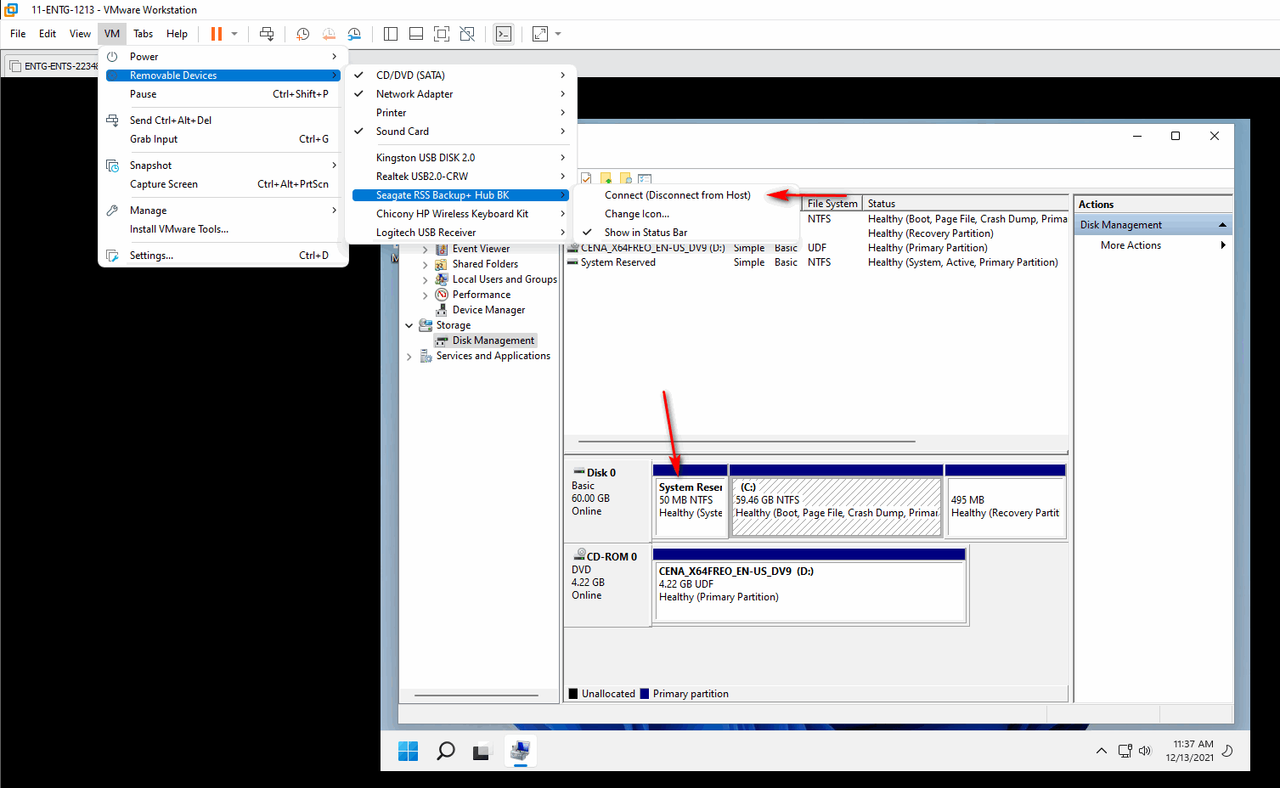Choose Pause in the VM menu

tap(223, 94)
